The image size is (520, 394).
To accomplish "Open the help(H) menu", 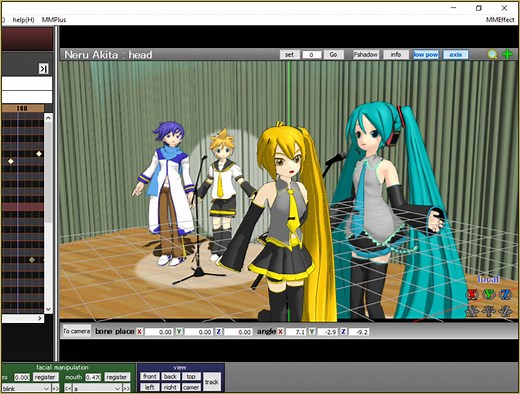I will click(x=23, y=20).
